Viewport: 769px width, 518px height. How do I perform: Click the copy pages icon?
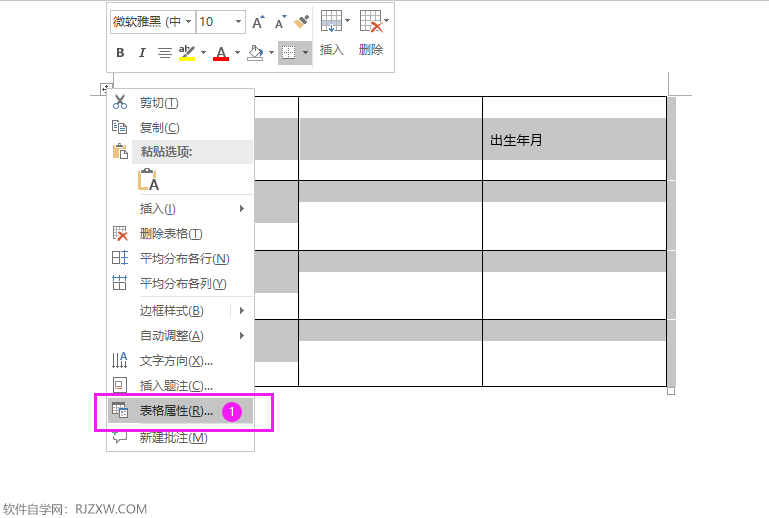pos(120,127)
